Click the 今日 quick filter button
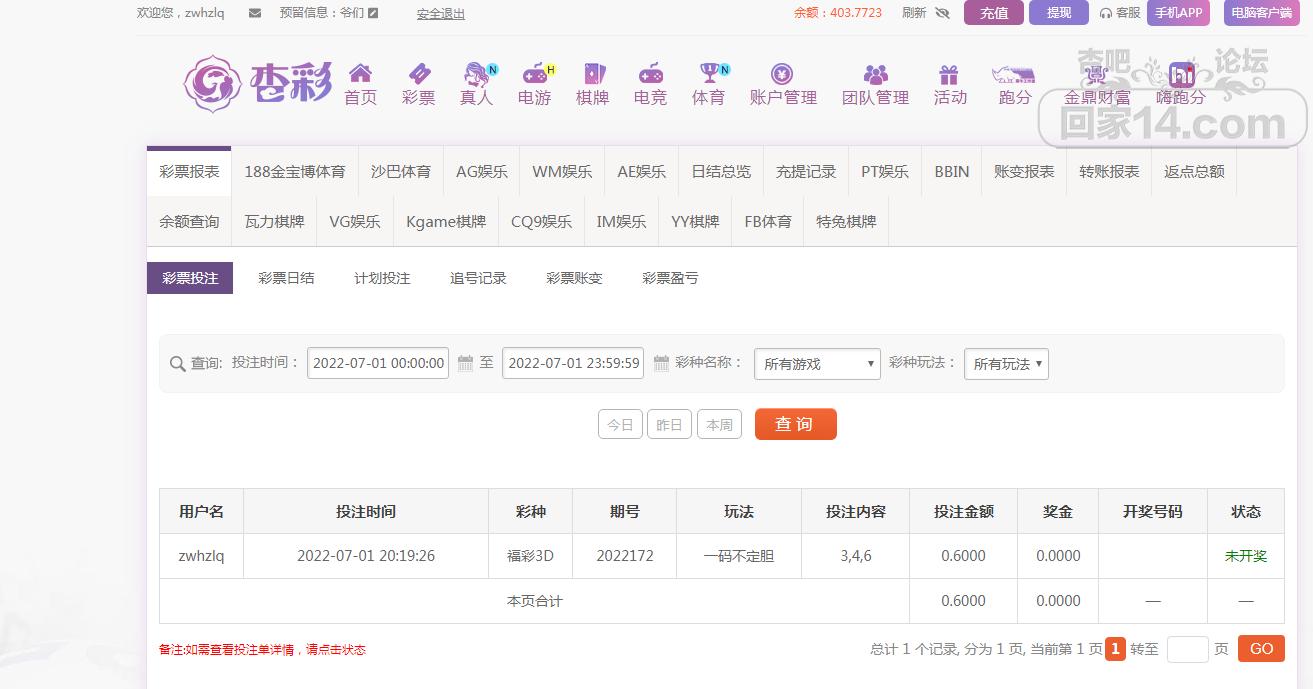1313x689 pixels. [620, 424]
